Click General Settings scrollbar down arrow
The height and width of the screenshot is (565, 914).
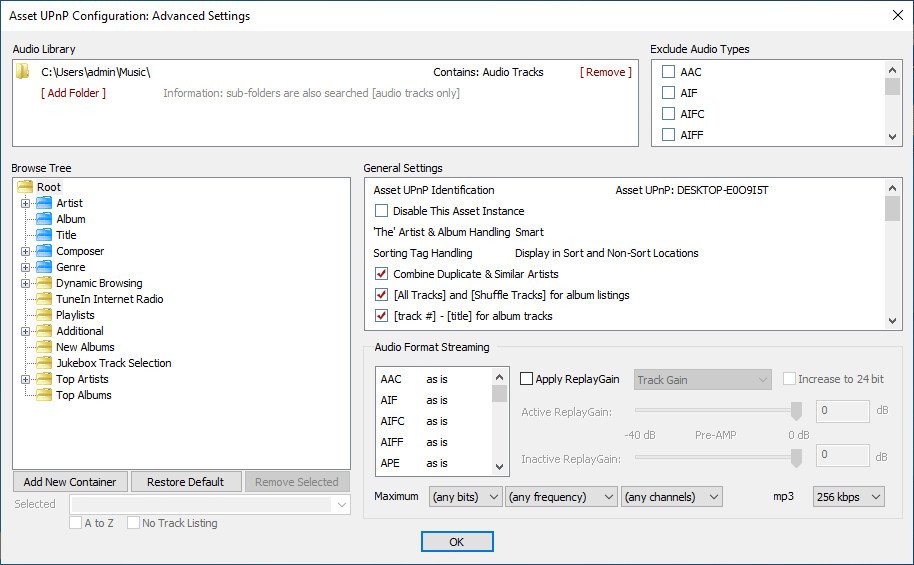coord(892,320)
